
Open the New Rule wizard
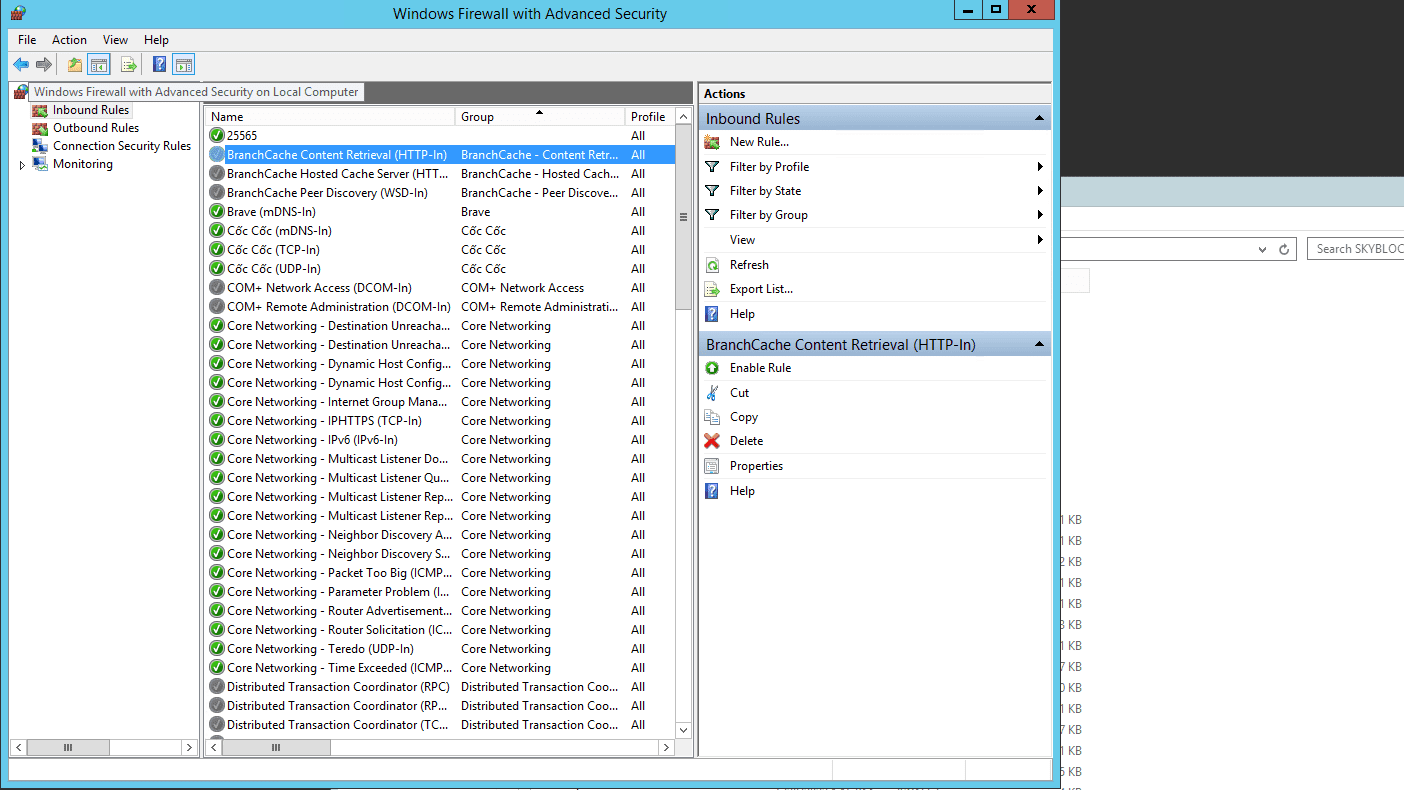click(758, 142)
